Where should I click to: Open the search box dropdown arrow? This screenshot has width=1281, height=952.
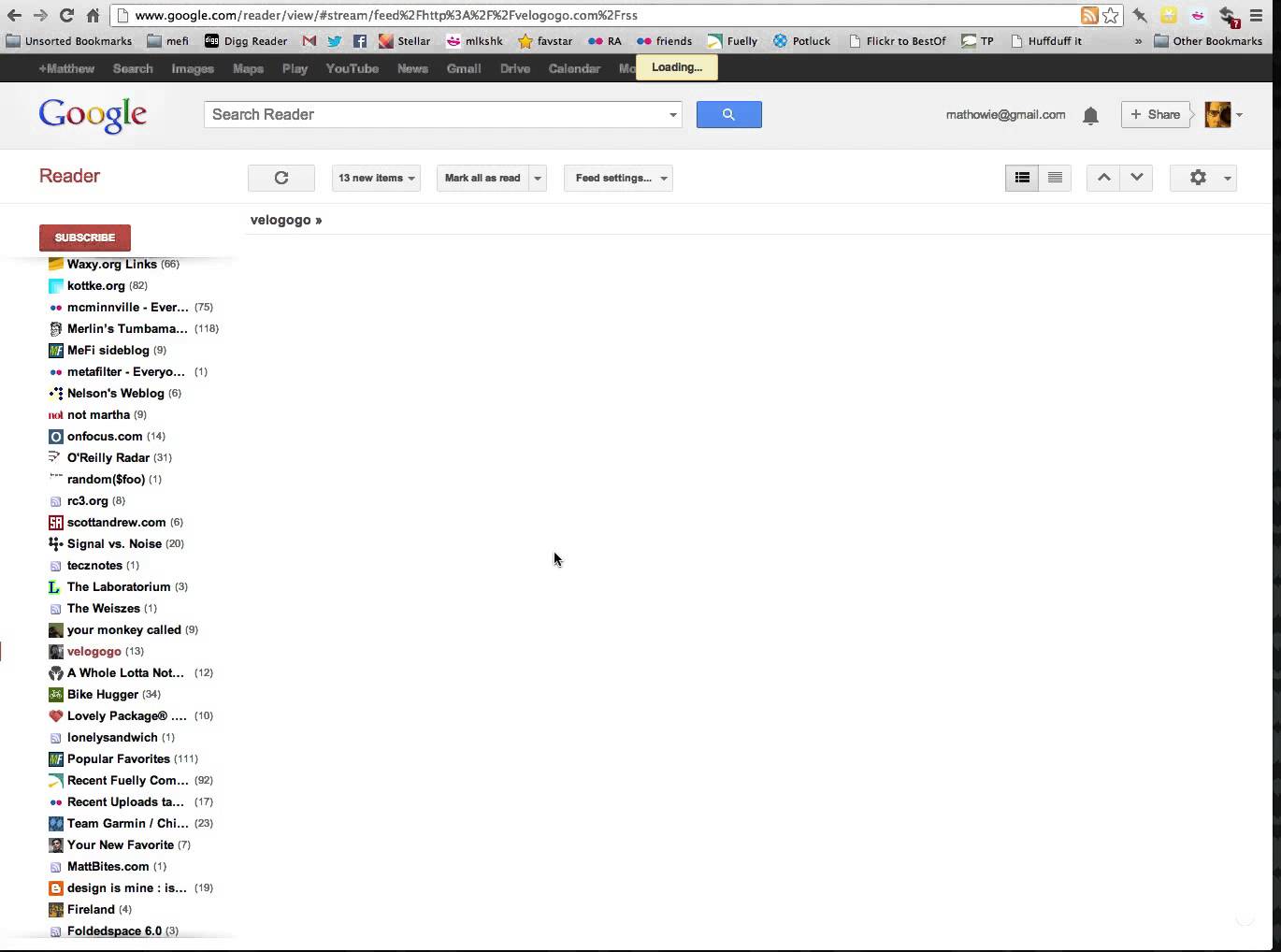click(672, 115)
